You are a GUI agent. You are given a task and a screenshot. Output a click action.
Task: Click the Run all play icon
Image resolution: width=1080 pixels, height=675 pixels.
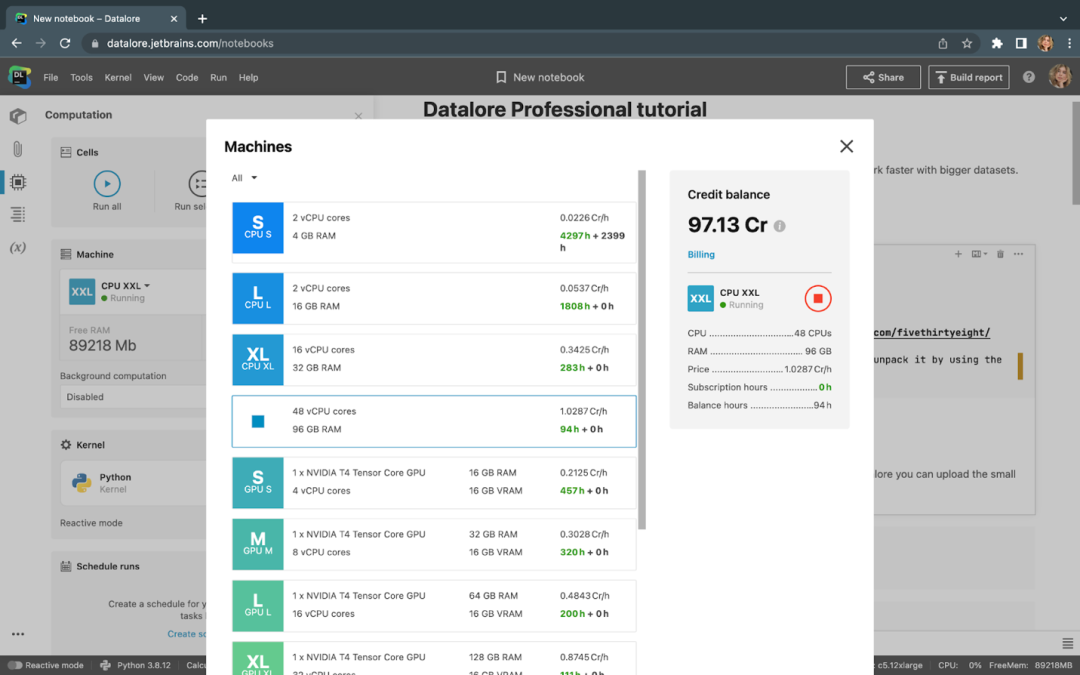[107, 184]
